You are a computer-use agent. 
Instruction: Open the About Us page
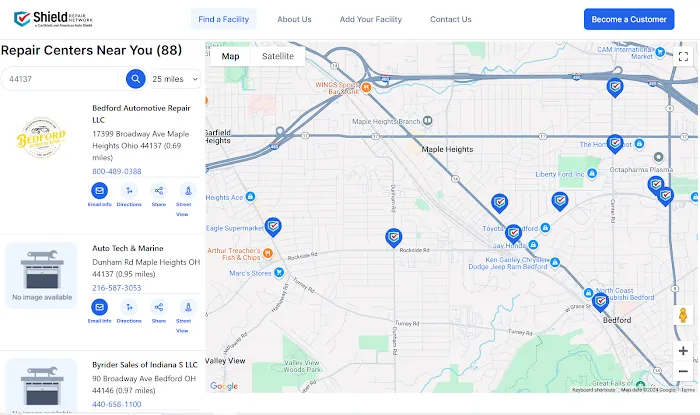[294, 19]
